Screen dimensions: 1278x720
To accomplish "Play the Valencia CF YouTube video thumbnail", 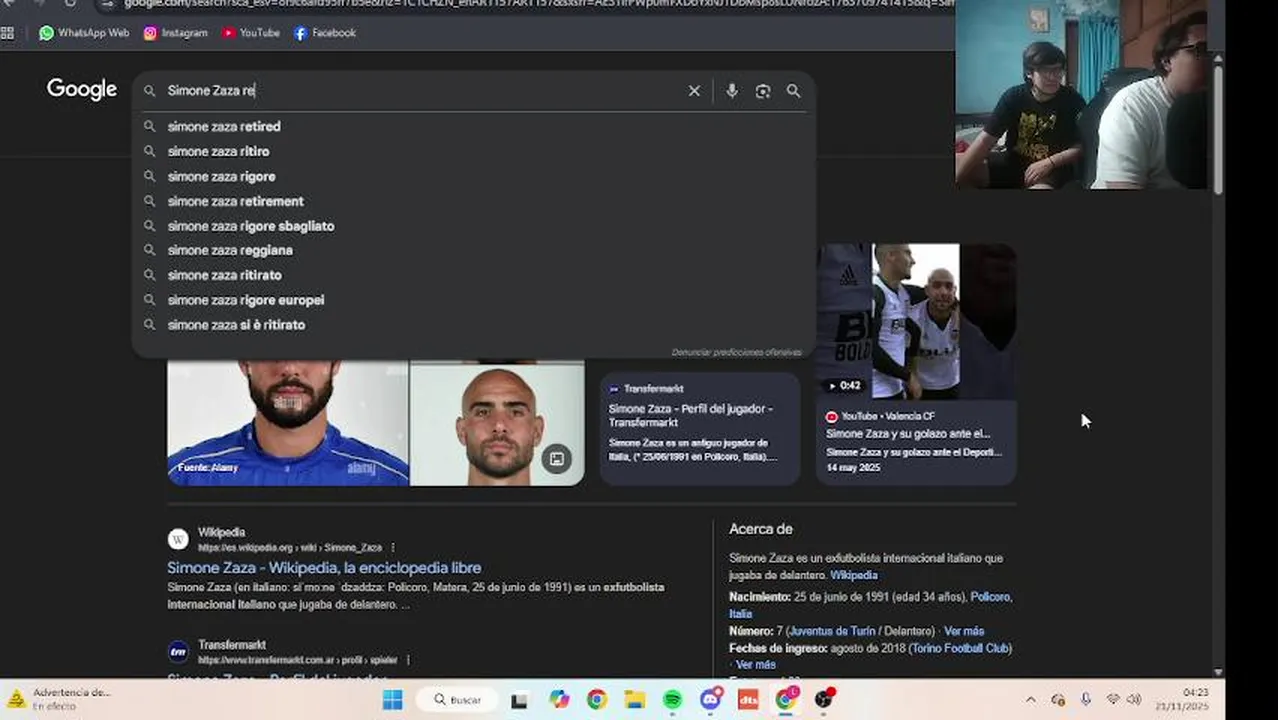I will (x=916, y=321).
